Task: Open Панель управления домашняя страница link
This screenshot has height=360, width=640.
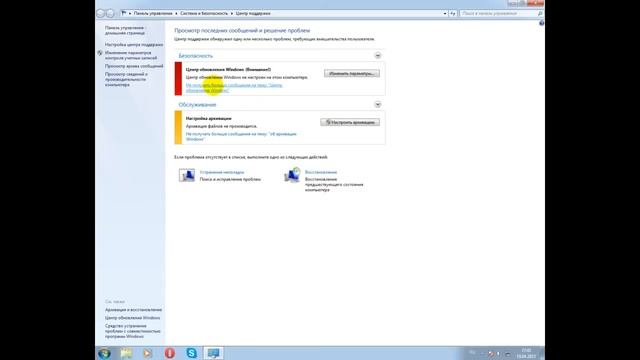Action: click(x=125, y=30)
